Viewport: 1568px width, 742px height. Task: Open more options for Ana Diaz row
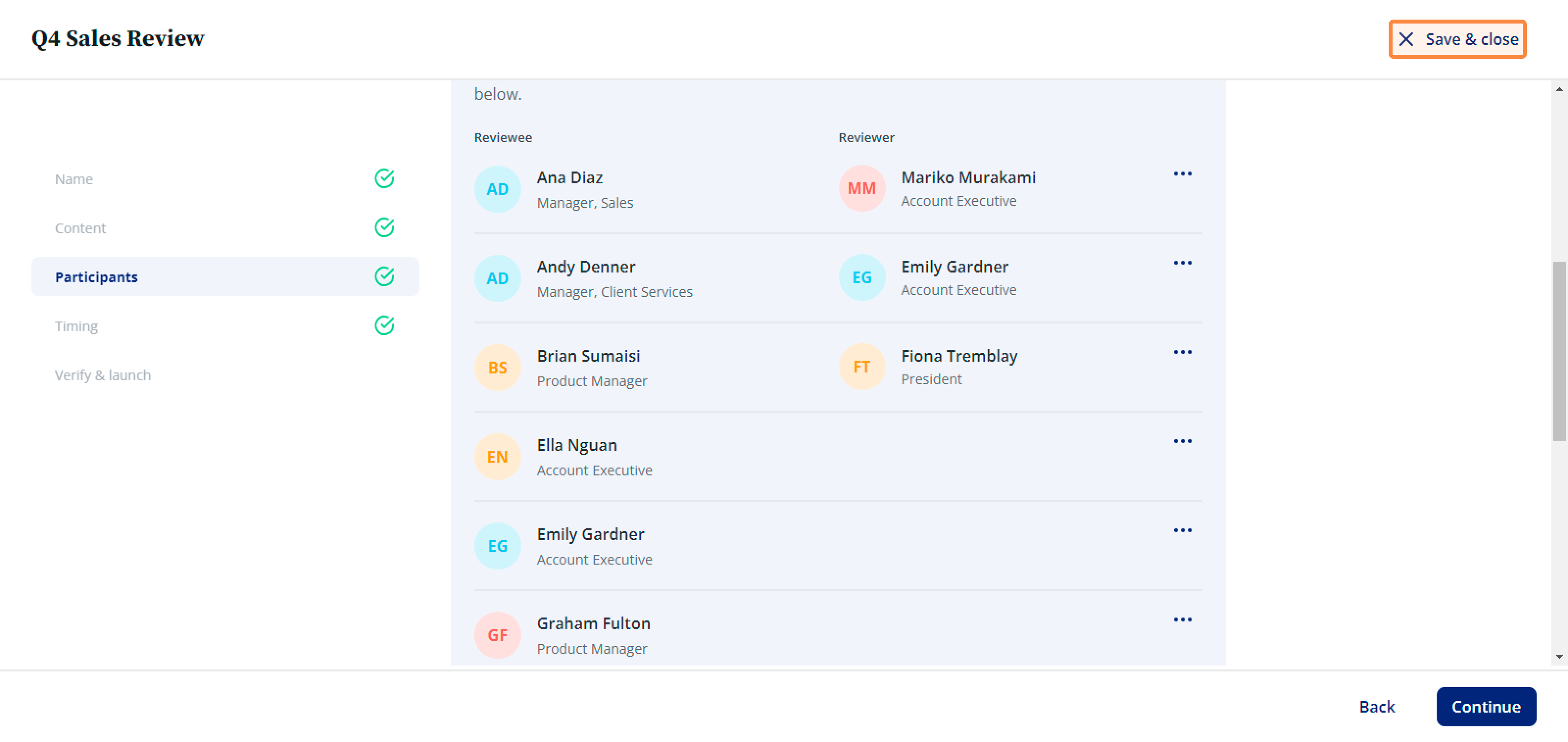point(1182,173)
